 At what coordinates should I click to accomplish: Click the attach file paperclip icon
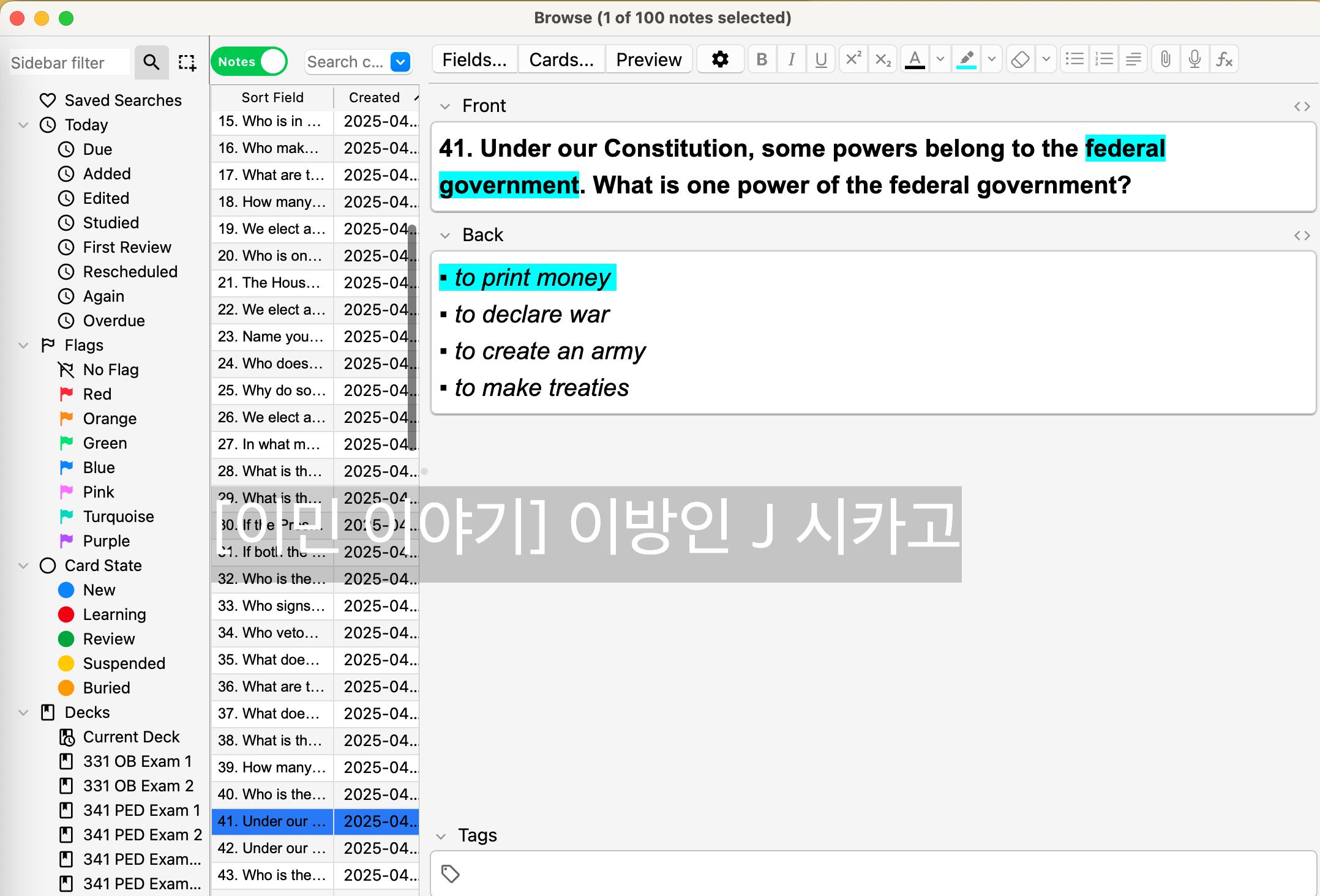1165,59
